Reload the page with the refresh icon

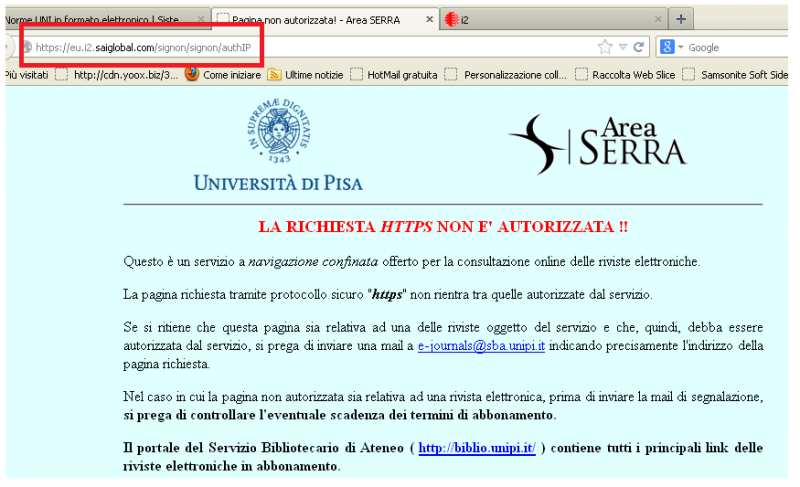coord(639,47)
